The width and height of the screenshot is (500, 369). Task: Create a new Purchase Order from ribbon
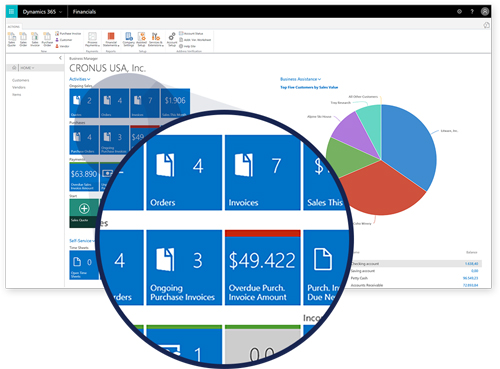pos(47,39)
